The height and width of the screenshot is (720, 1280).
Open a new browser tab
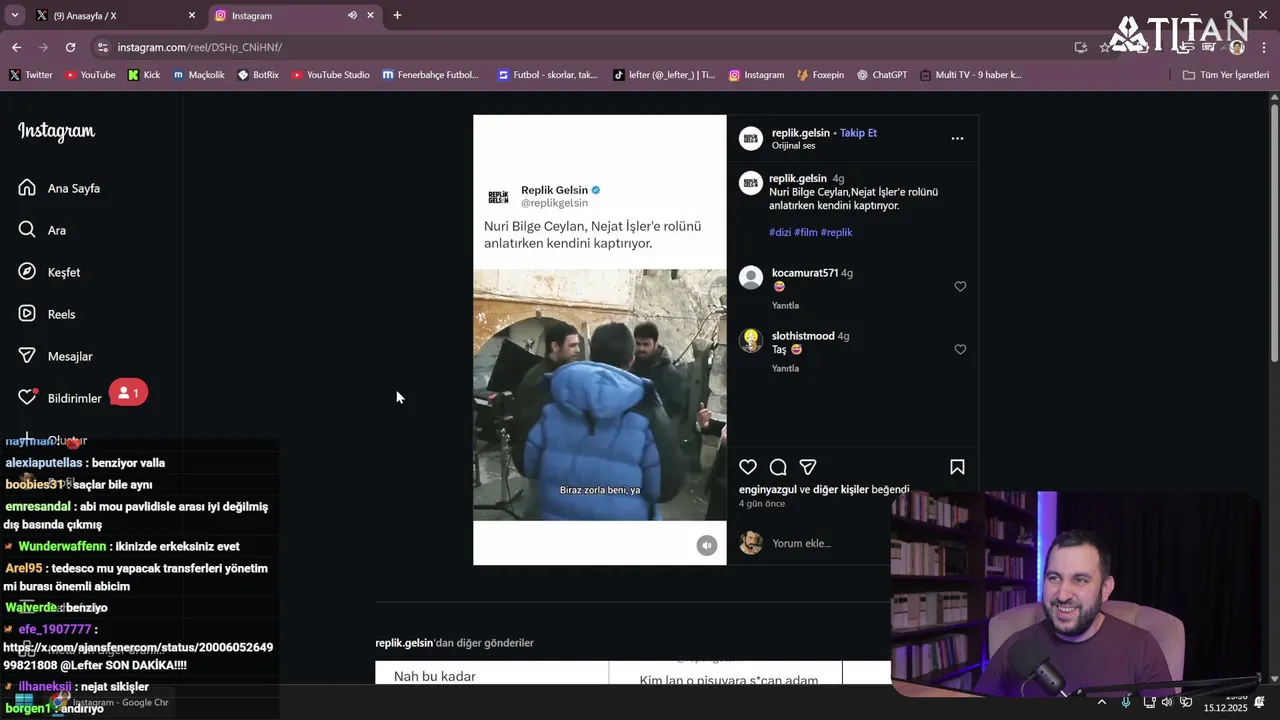397,15
